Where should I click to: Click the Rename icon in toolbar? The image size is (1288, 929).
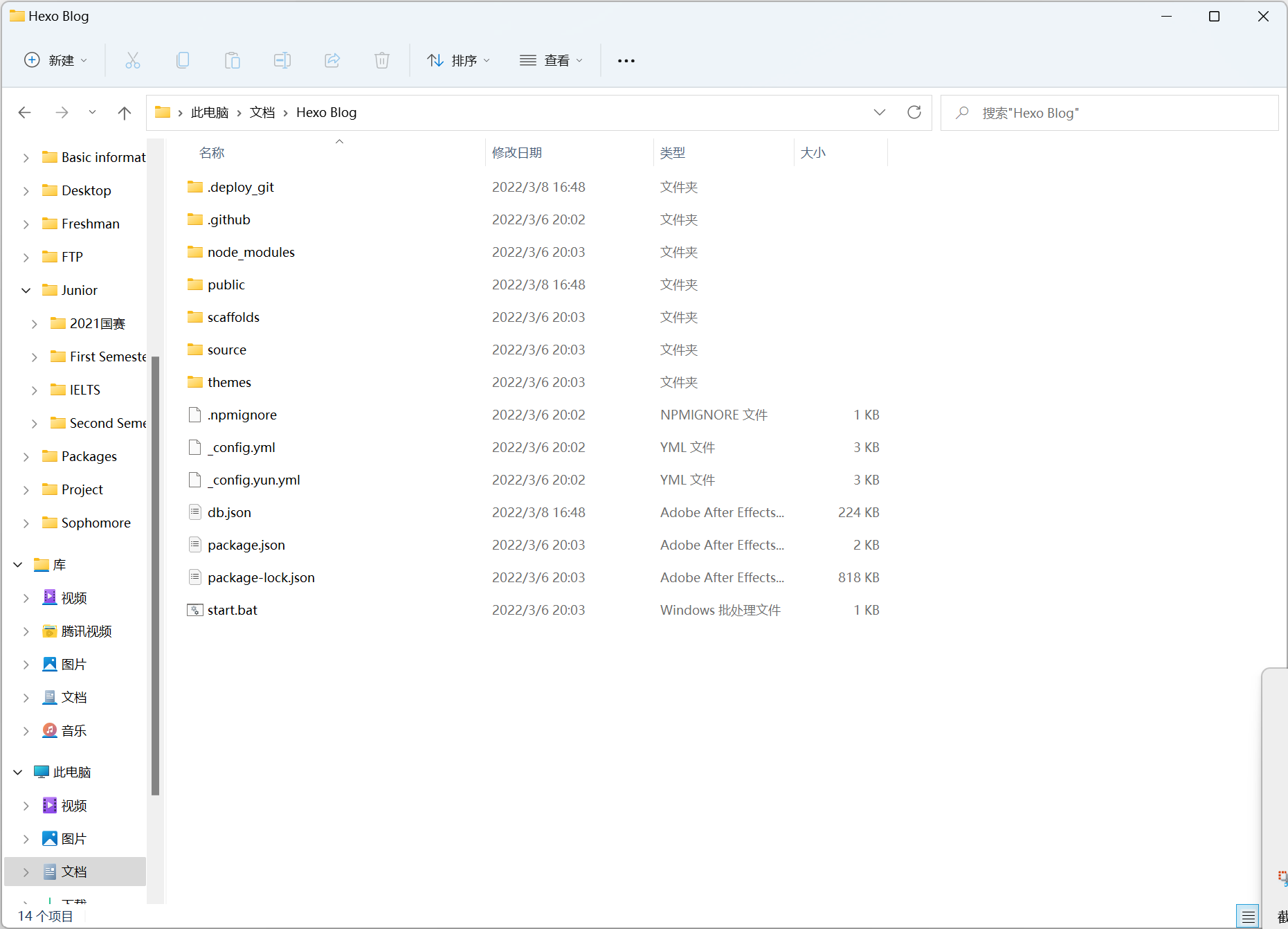282,61
